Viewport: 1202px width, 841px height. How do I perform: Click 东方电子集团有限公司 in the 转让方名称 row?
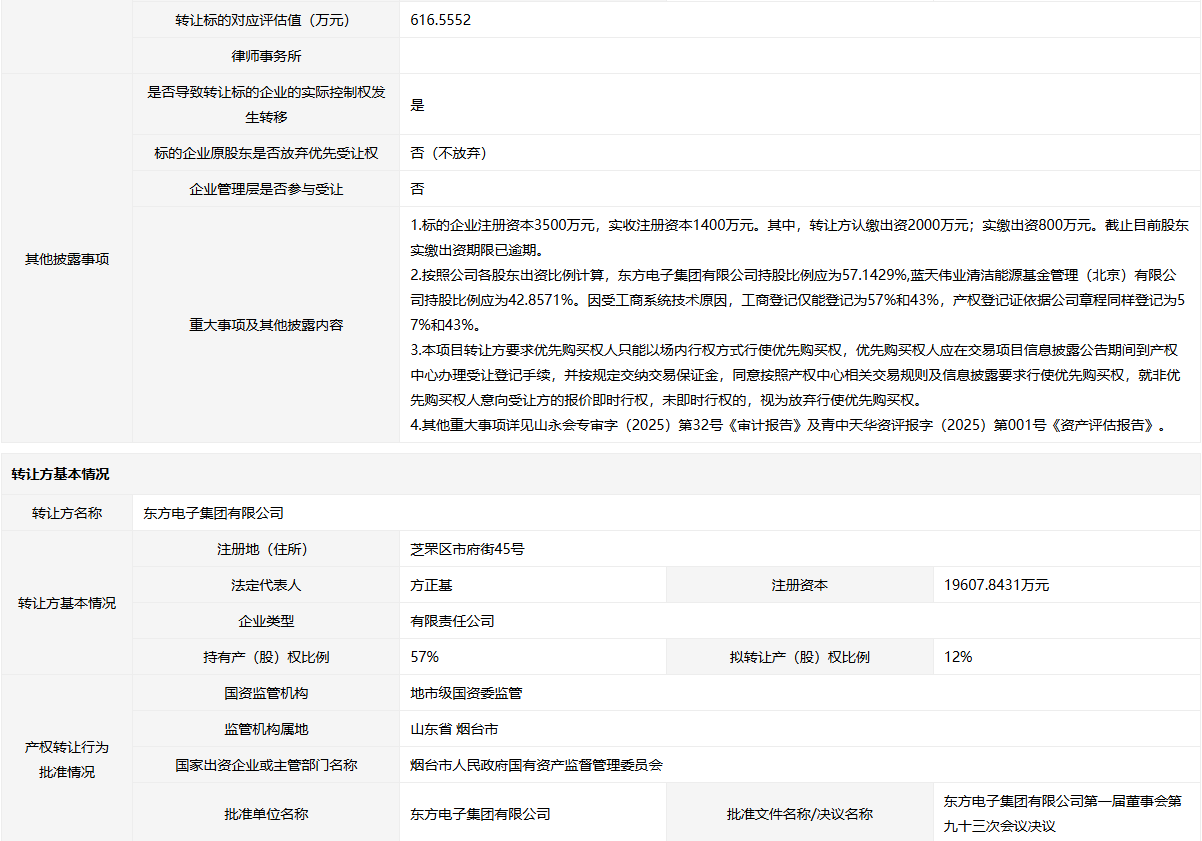pyautogui.click(x=213, y=513)
